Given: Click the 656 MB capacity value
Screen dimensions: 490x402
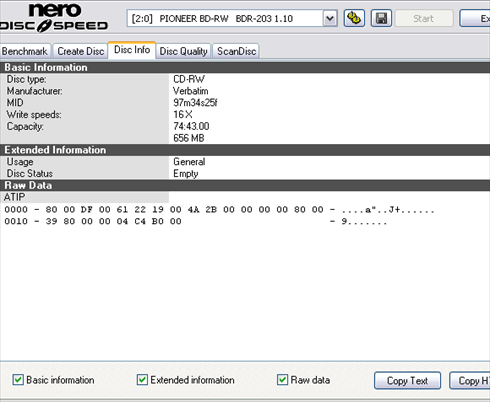Looking at the screenshot, I should pos(189,138).
